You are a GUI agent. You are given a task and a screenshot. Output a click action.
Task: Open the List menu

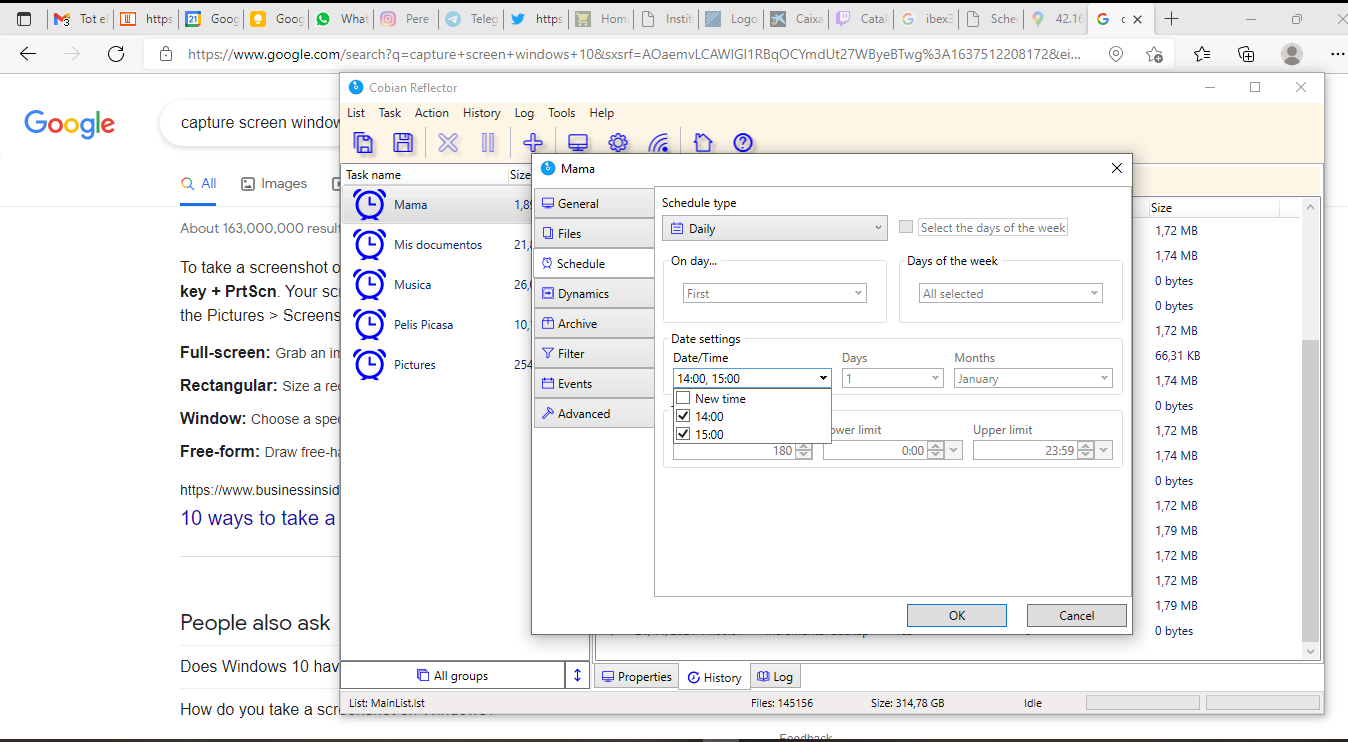tap(356, 113)
